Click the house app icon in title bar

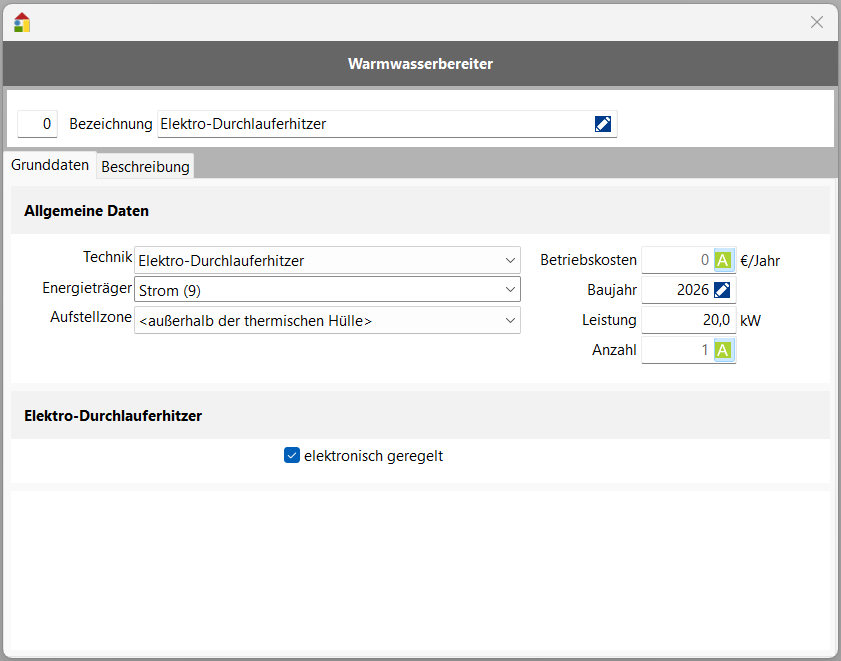click(22, 22)
